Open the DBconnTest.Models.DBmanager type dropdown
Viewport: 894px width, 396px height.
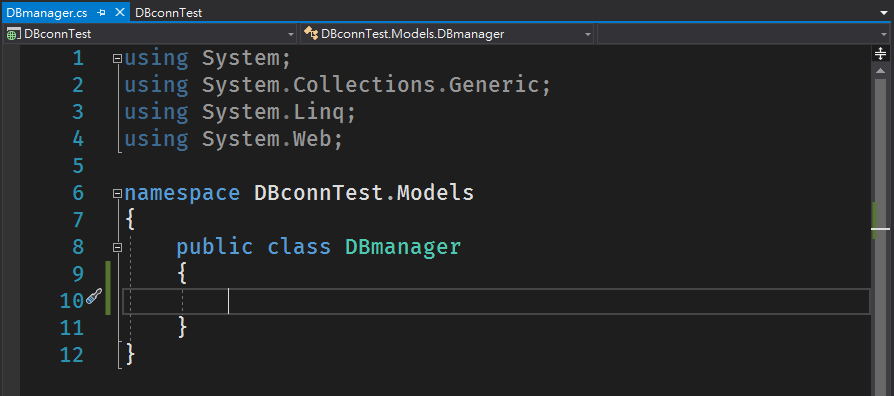point(588,35)
